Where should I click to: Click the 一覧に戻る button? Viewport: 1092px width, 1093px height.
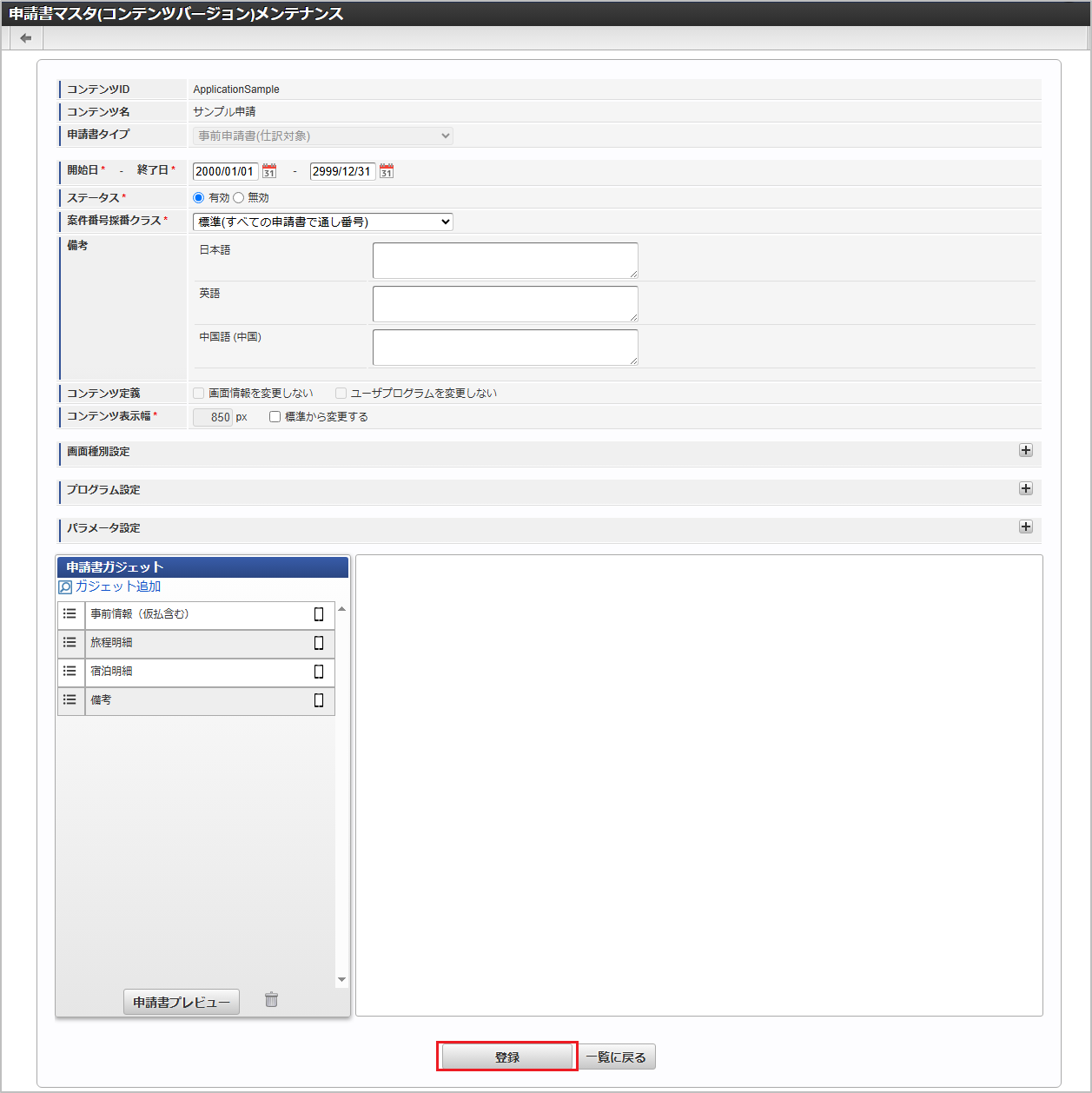coord(617,1057)
